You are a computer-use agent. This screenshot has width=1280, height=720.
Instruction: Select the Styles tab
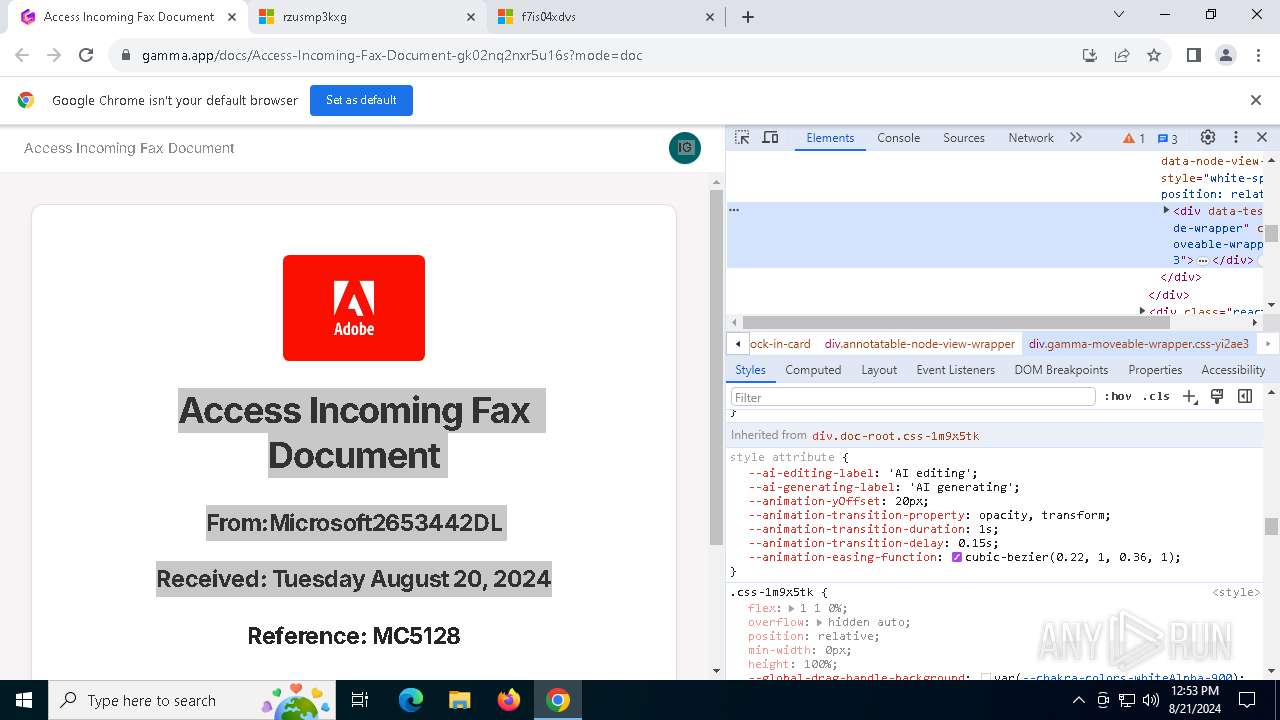pyautogui.click(x=750, y=370)
